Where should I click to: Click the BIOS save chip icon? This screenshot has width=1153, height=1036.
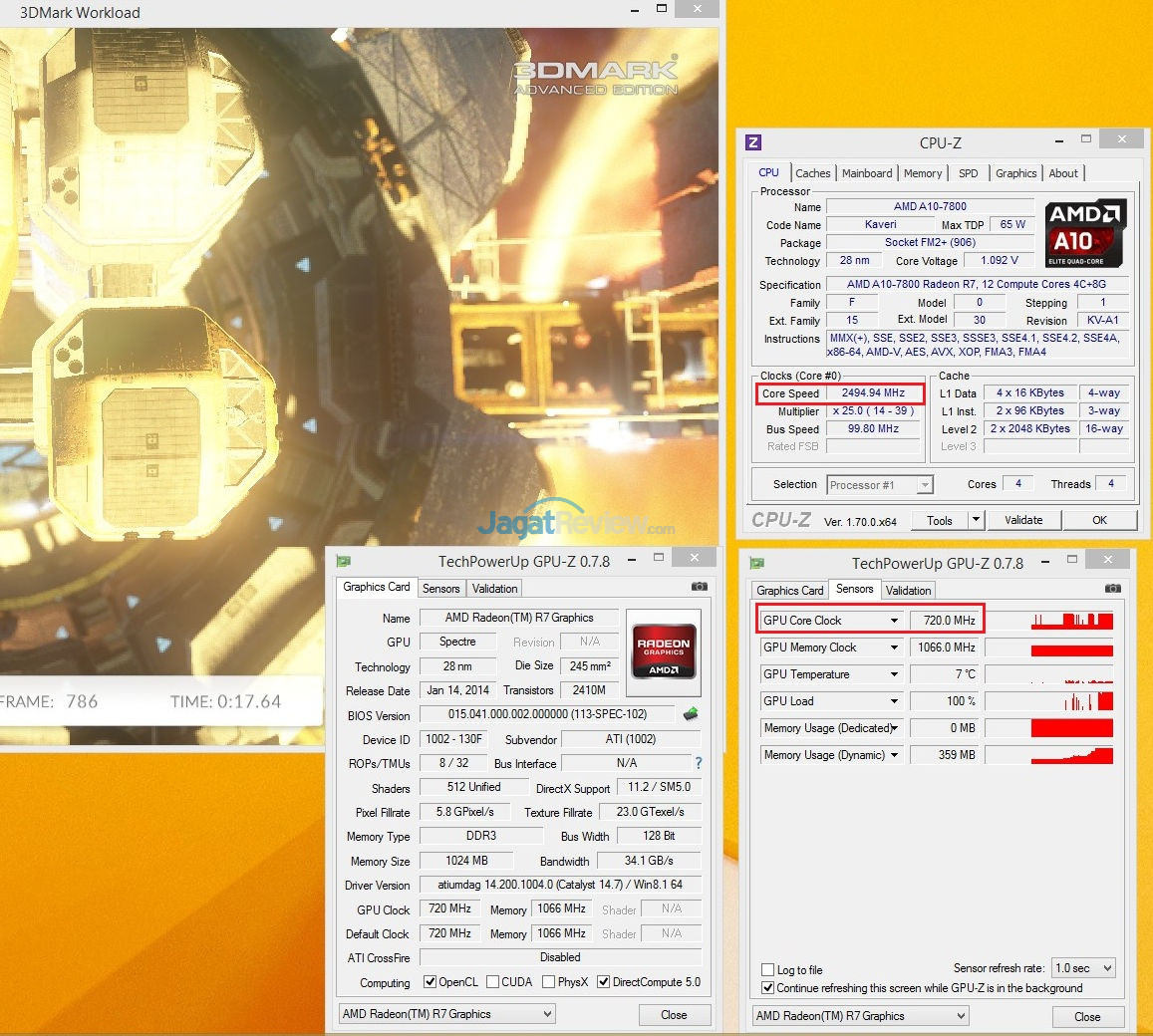coord(691,714)
